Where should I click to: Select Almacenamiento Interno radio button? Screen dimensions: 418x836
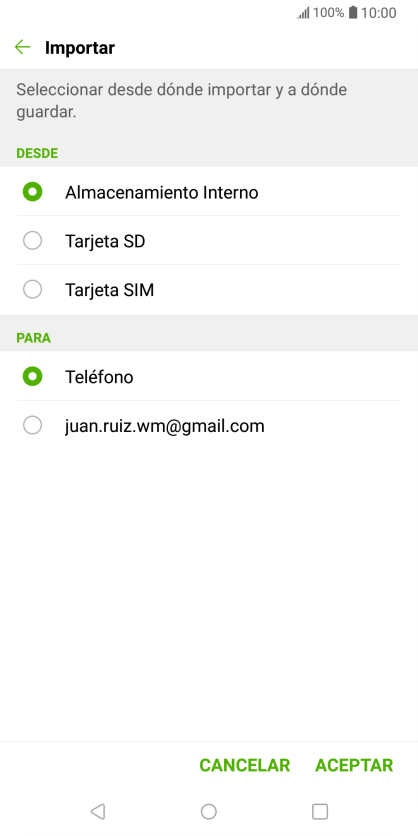33,192
